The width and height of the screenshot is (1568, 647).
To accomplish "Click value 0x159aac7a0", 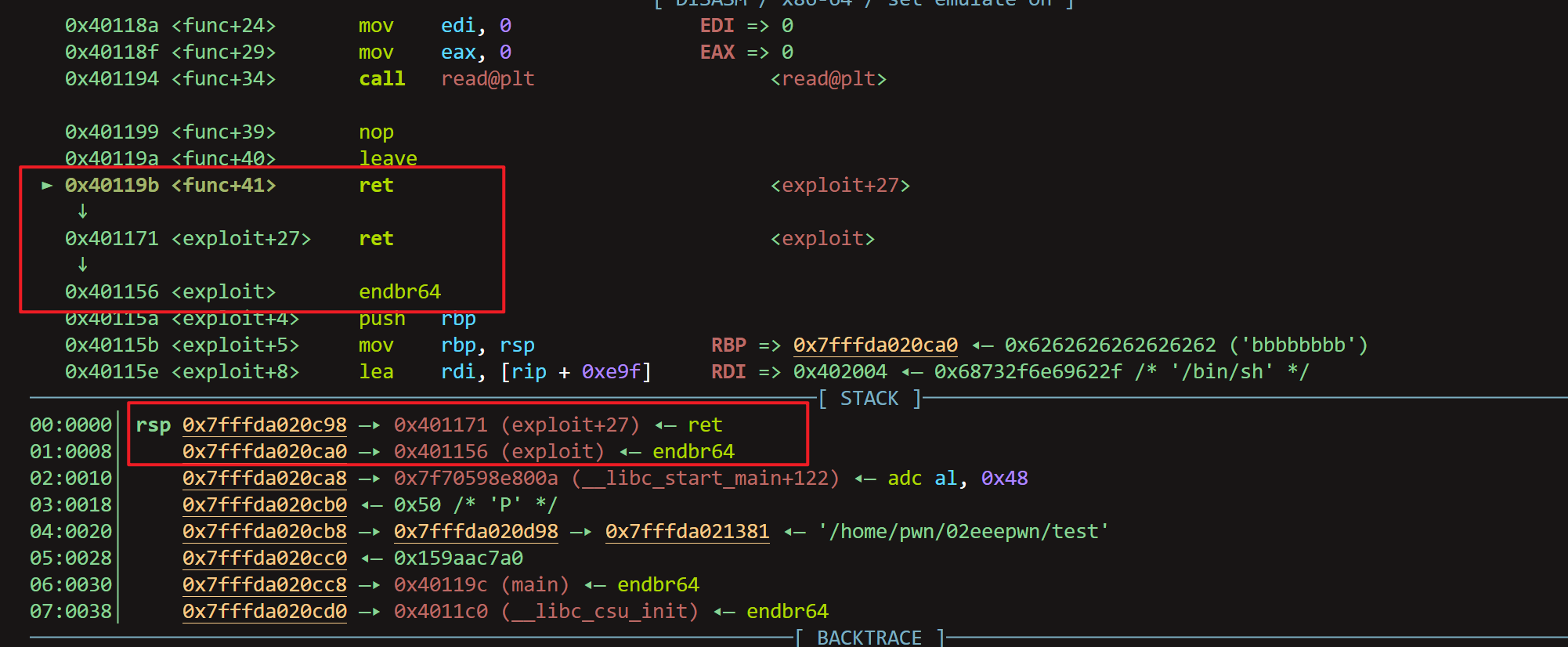I will 458,558.
